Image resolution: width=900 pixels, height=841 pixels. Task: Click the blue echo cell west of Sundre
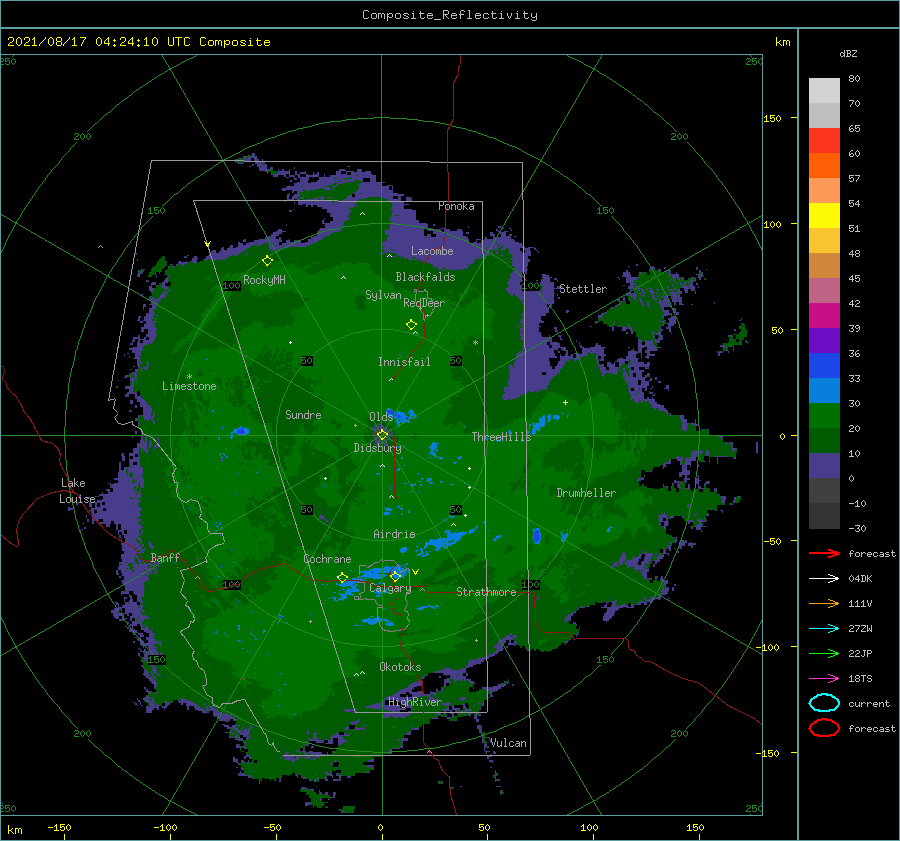coord(240,431)
